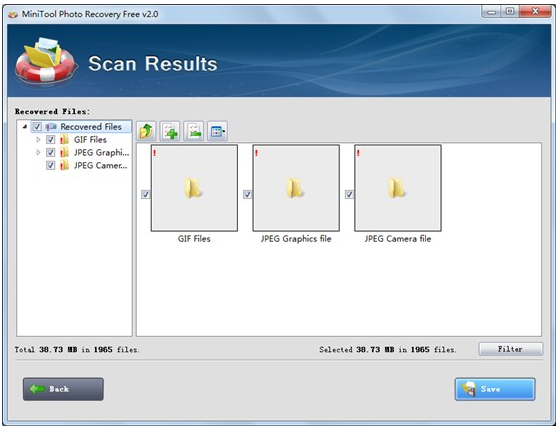Open the JPEG Camera file folder thumbnail

click(x=398, y=188)
